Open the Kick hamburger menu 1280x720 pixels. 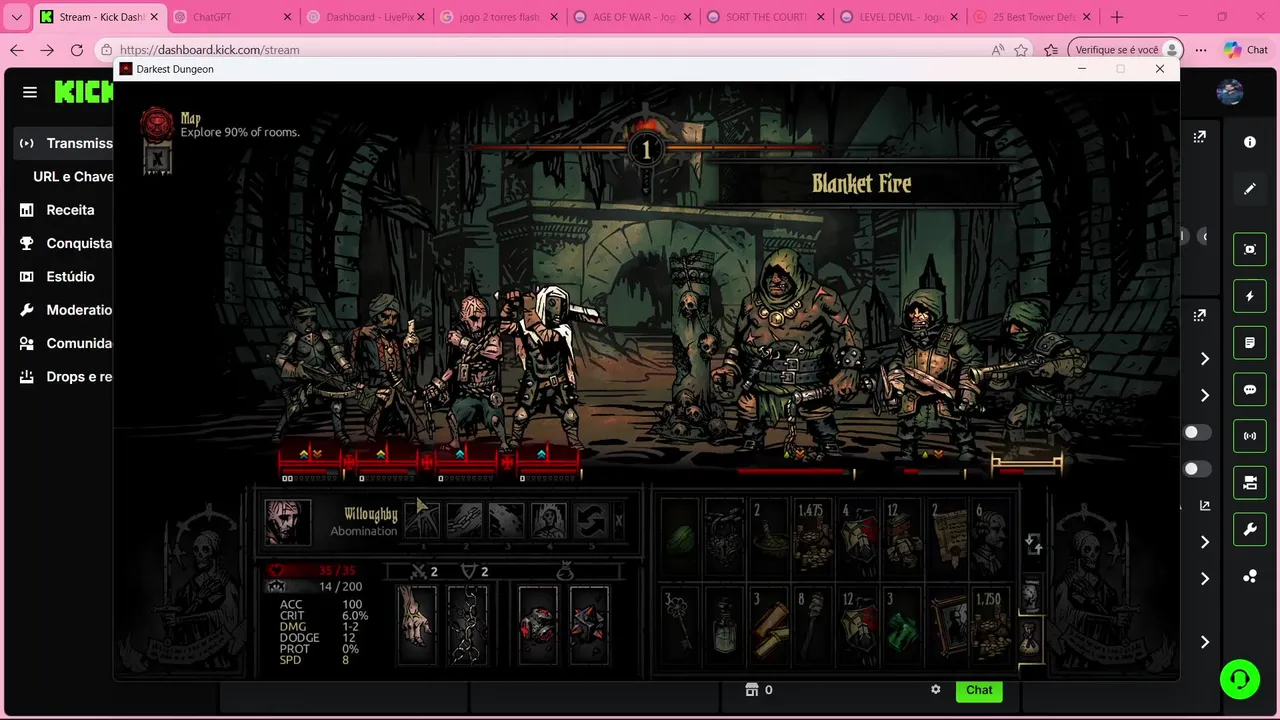30,92
